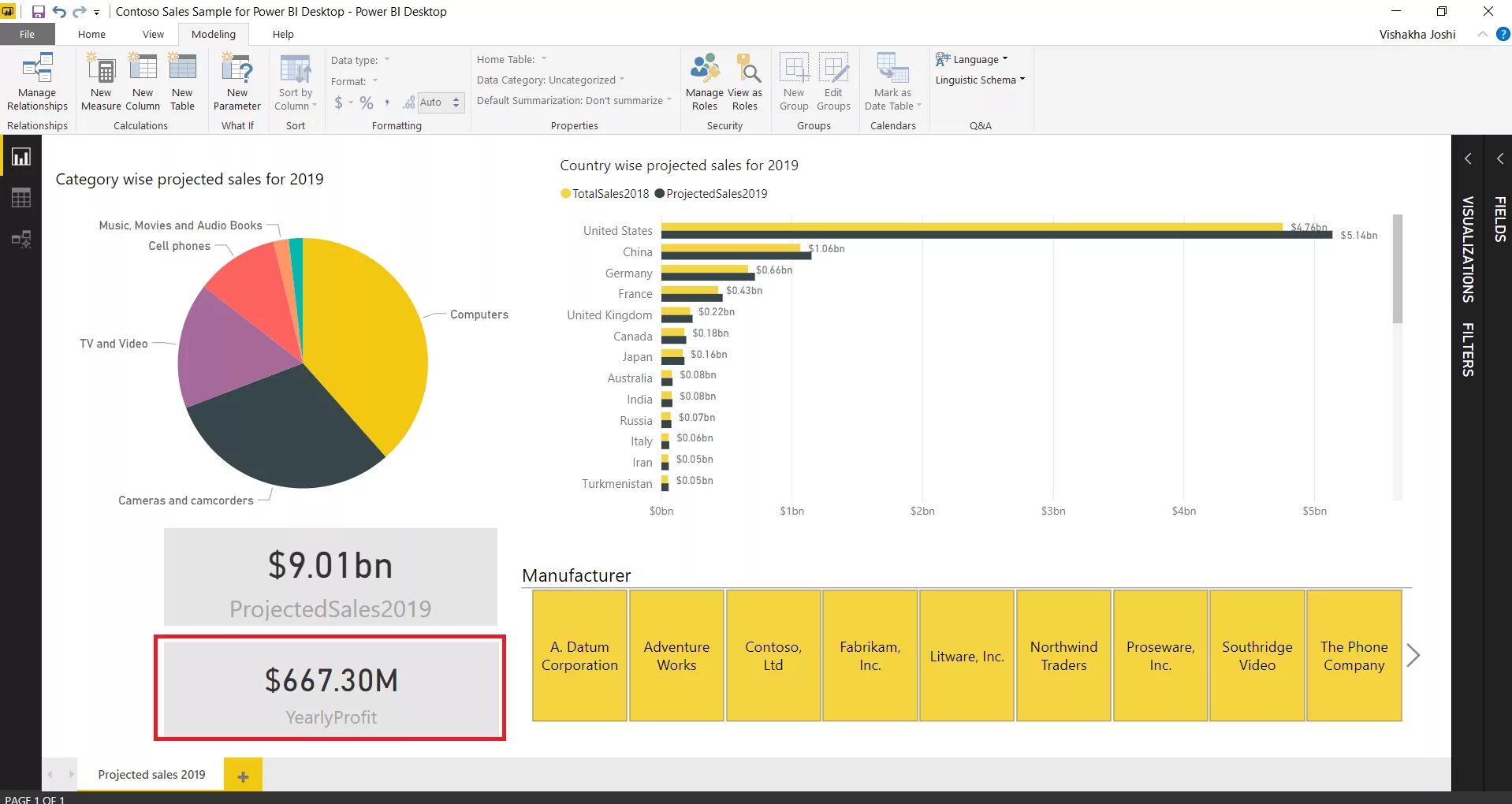Click bar chart vertical scrollbar
The height and width of the screenshot is (804, 1512).
click(x=1397, y=270)
